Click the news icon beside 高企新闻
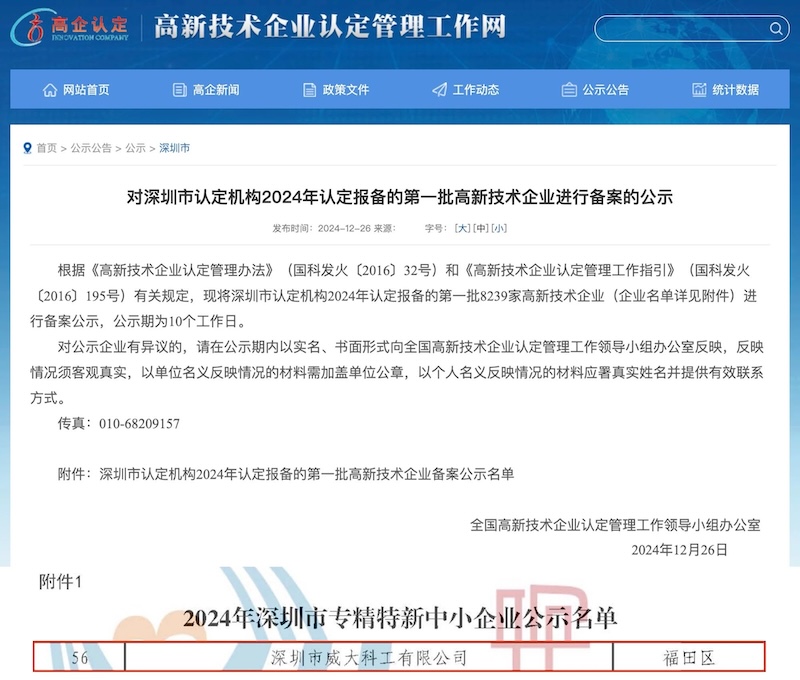 180,90
